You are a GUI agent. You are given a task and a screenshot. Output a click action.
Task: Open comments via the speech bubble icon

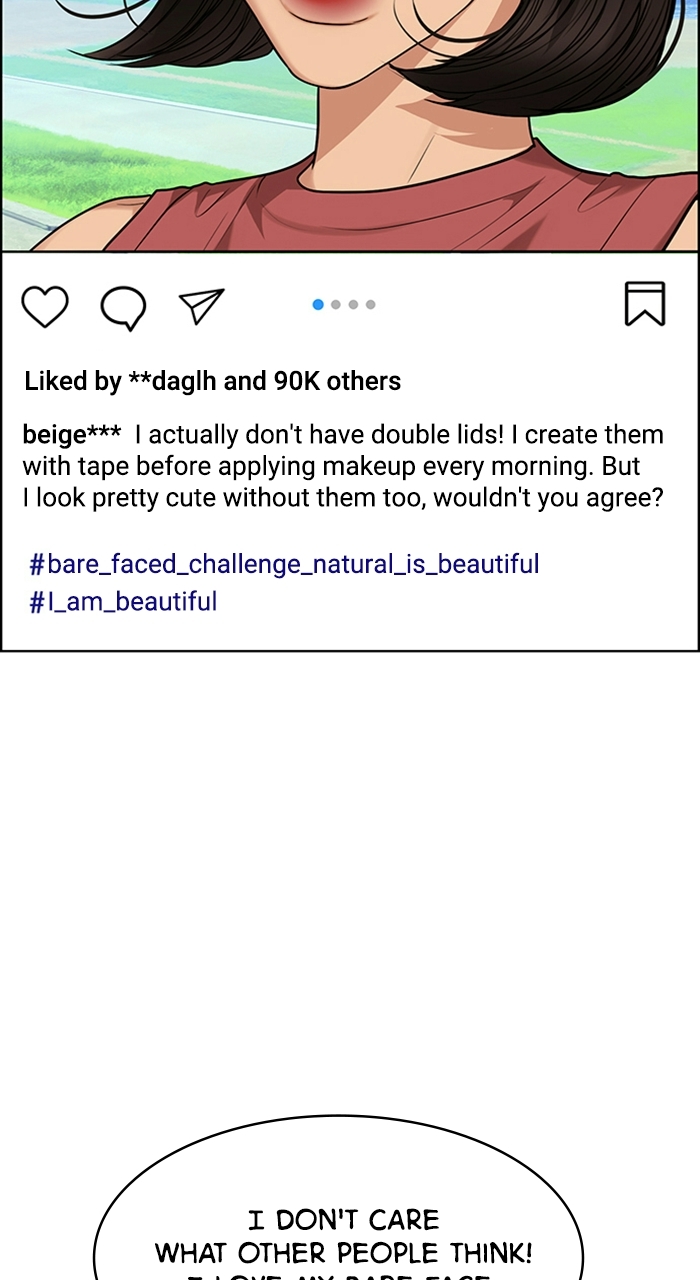click(123, 307)
